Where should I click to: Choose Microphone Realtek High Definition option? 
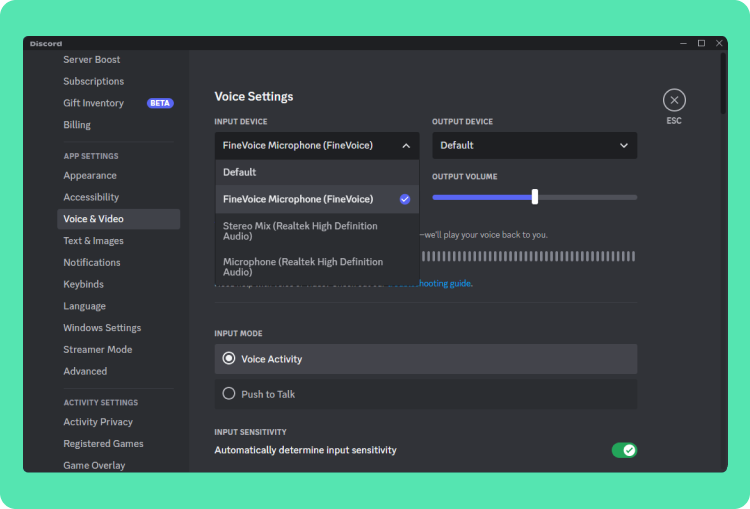tap(317, 267)
